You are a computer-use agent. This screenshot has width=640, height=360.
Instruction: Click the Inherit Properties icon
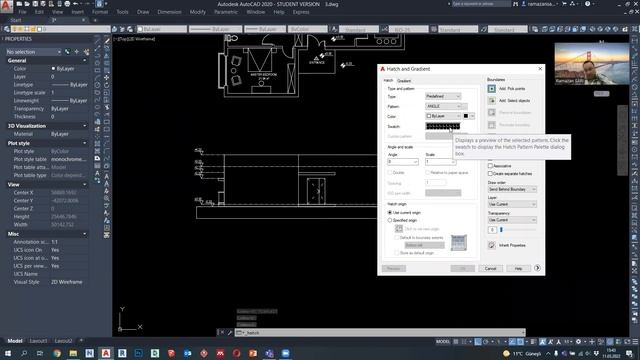[492, 245]
